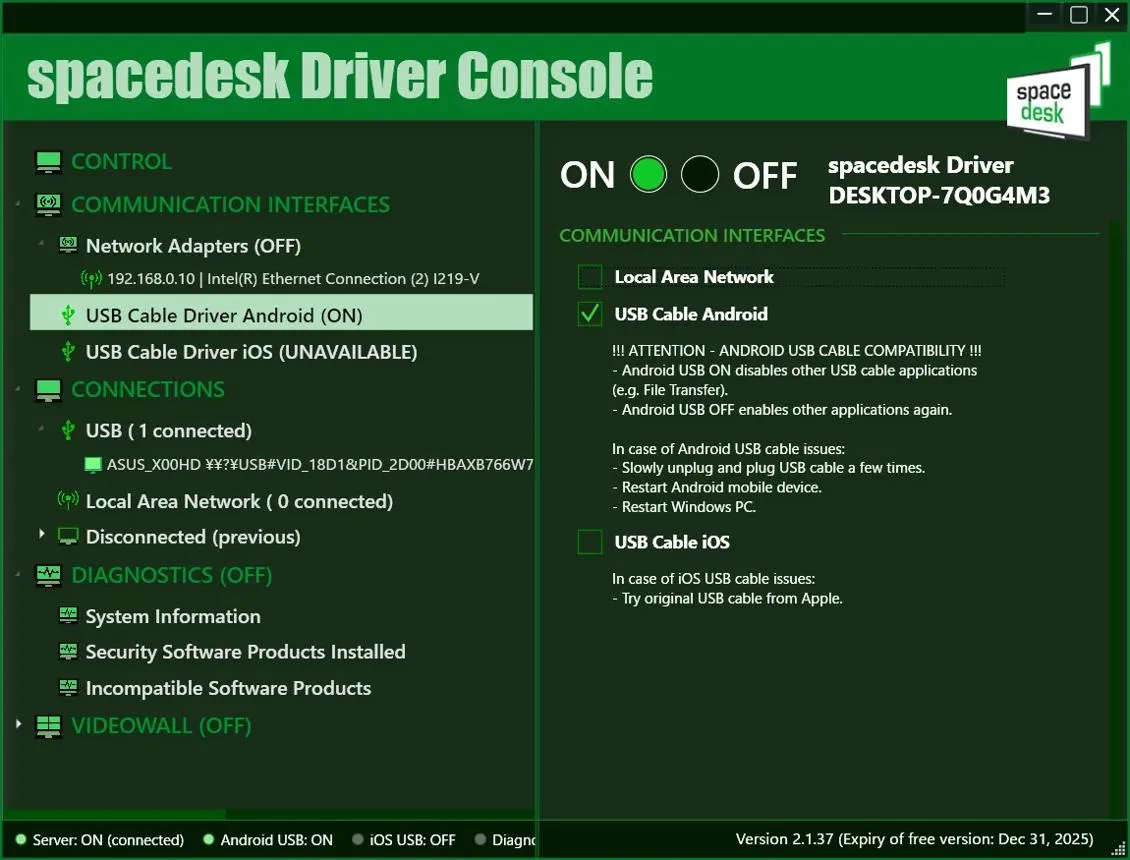Click the VIDEOWALL grid icon
This screenshot has height=860, width=1130.
[48, 727]
